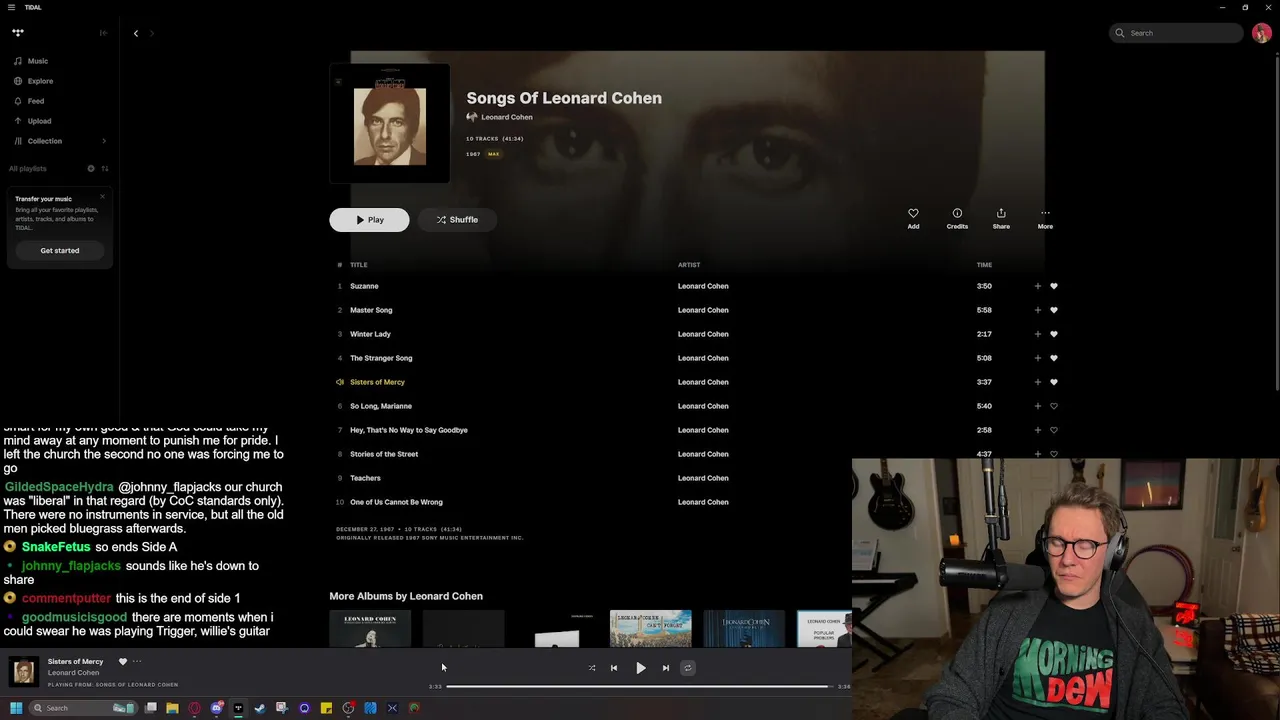Create a new playlist with the plus icon
Image resolution: width=1280 pixels, height=720 pixels.
[91, 168]
